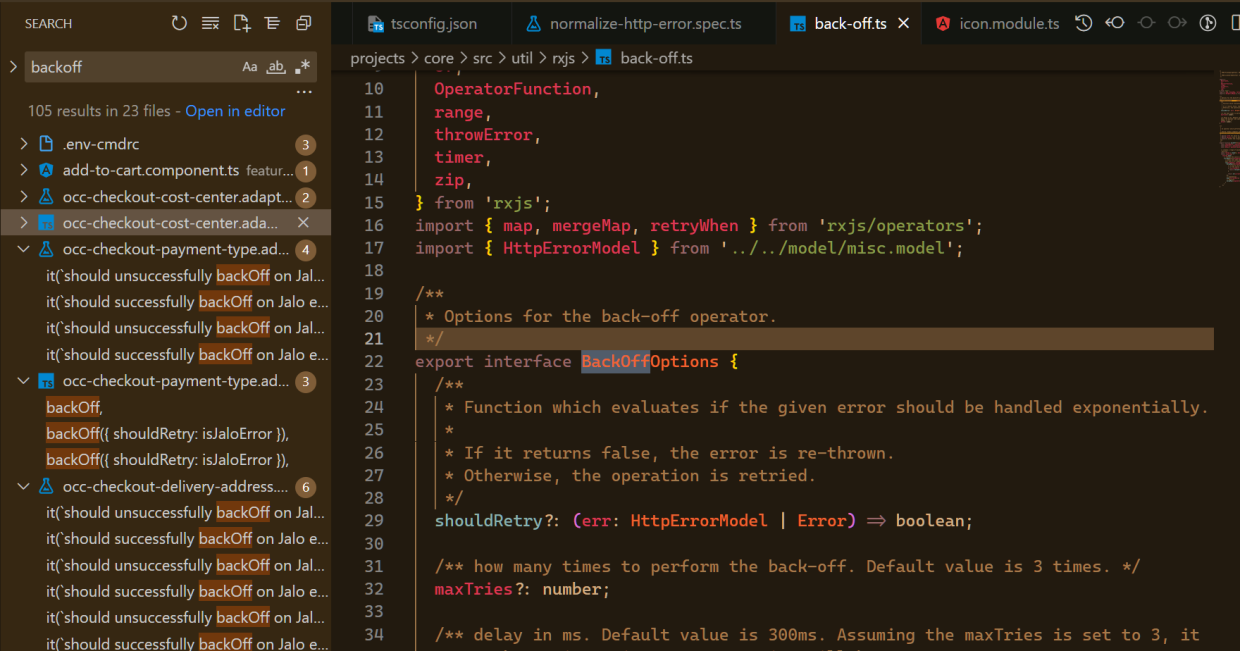
Task: Open a new search editor
Action: point(241,23)
